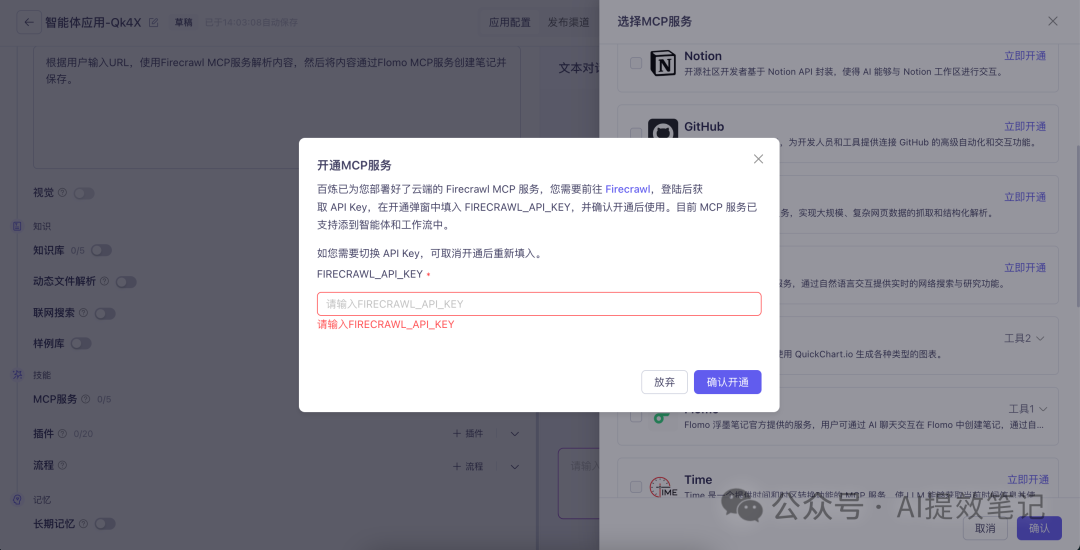This screenshot has height=550, width=1080.
Task: Click 立即开通 beside the 结构化解析 description
Action: coord(1025,197)
